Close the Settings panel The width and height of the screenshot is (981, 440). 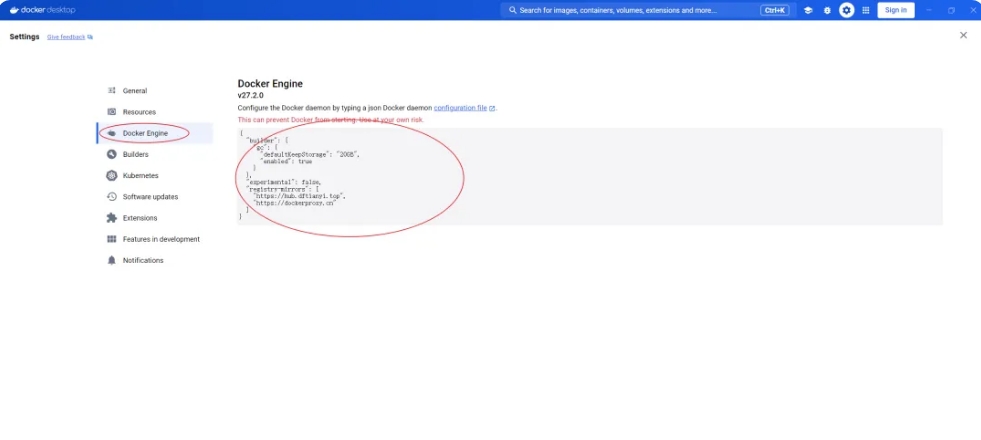click(x=963, y=36)
